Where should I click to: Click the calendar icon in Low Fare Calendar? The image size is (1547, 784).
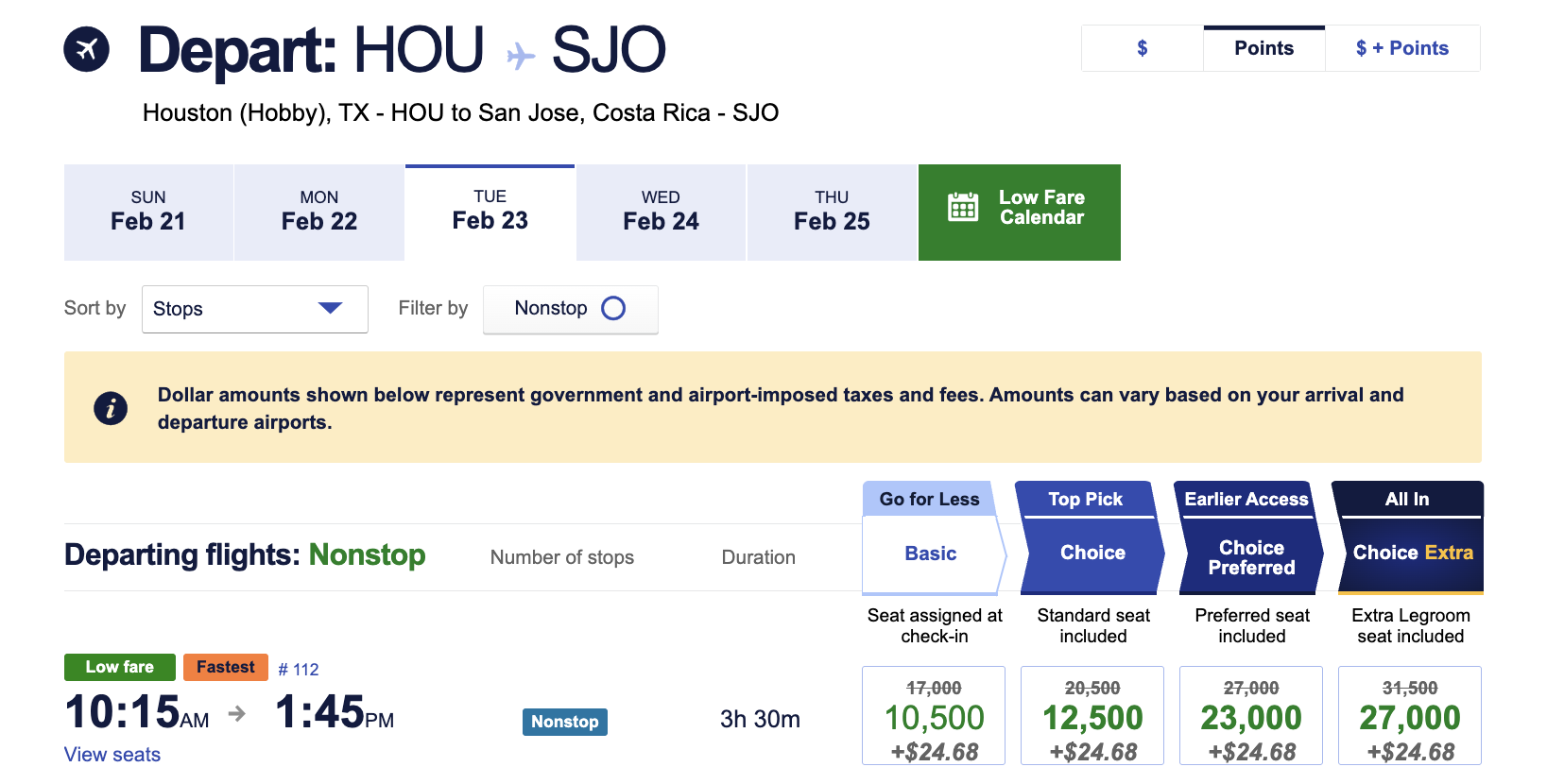pyautogui.click(x=963, y=207)
